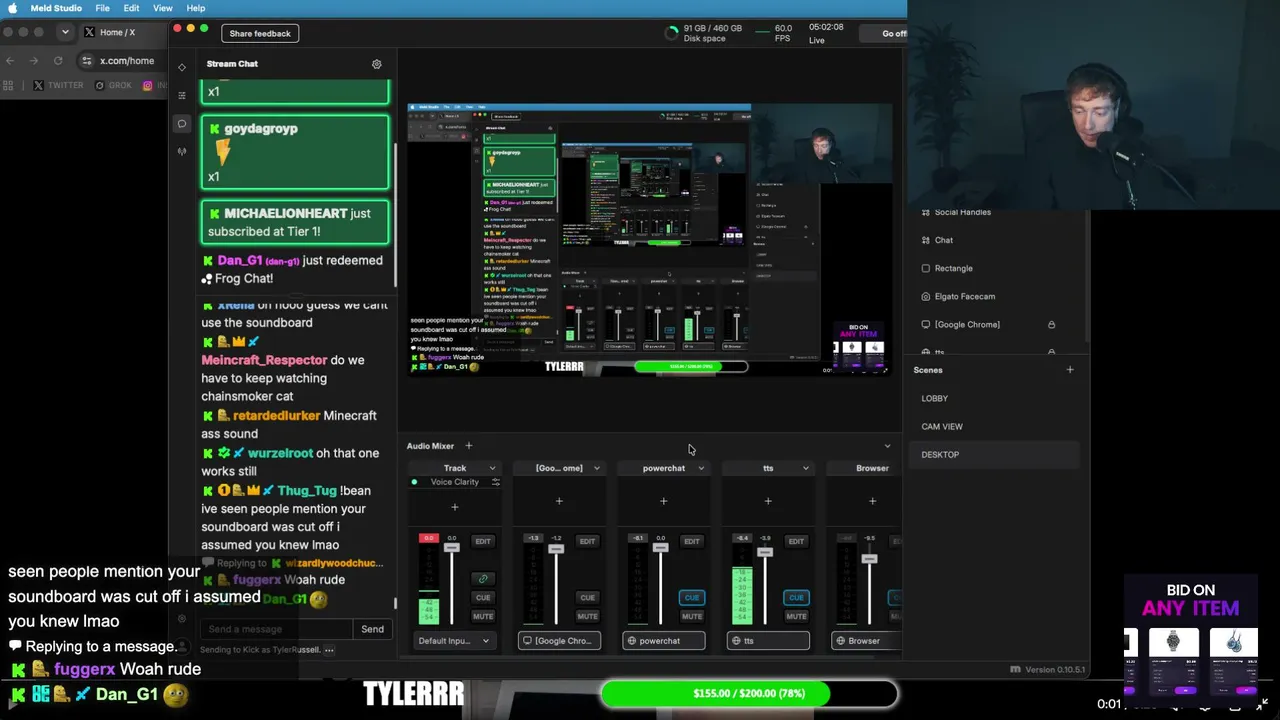The width and height of the screenshot is (1280, 720).
Task: Open the Edit menu
Action: click(131, 8)
